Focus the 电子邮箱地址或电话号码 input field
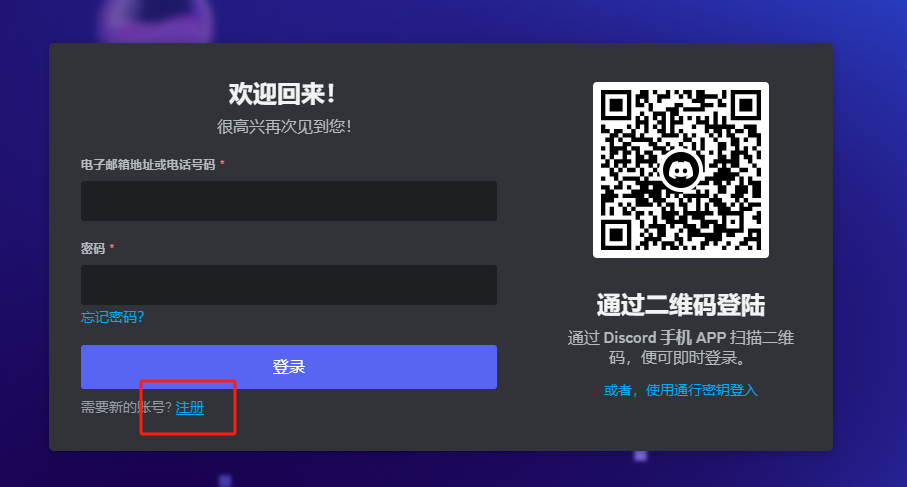 point(289,201)
